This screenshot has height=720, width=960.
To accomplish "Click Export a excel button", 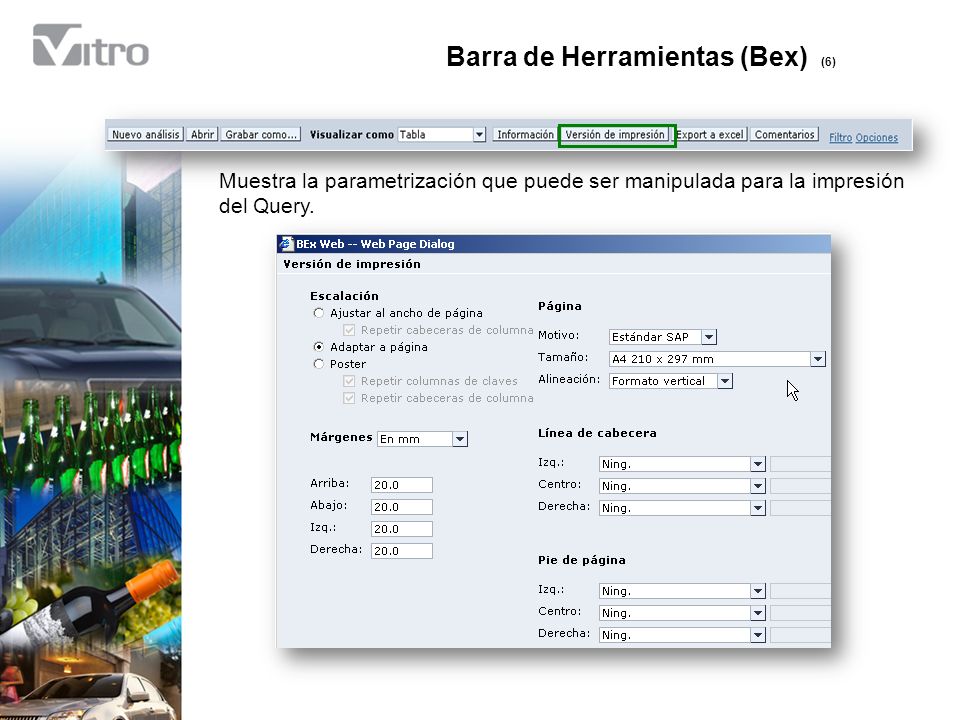I will [x=710, y=135].
